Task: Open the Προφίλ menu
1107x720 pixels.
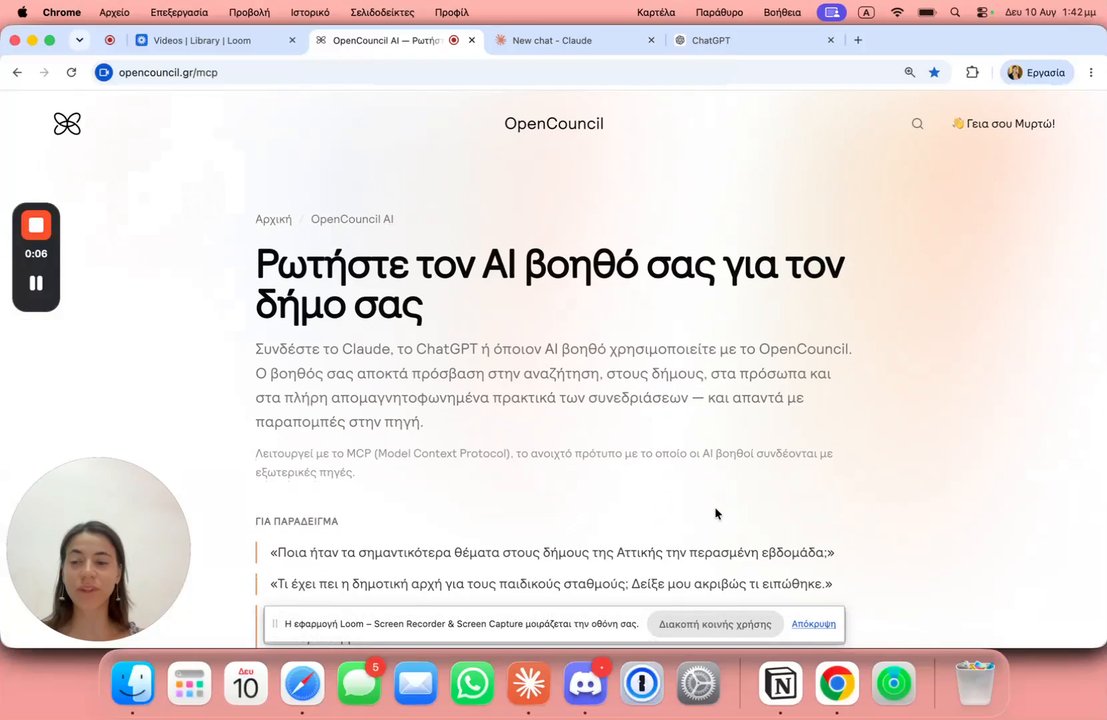Action: pyautogui.click(x=452, y=12)
